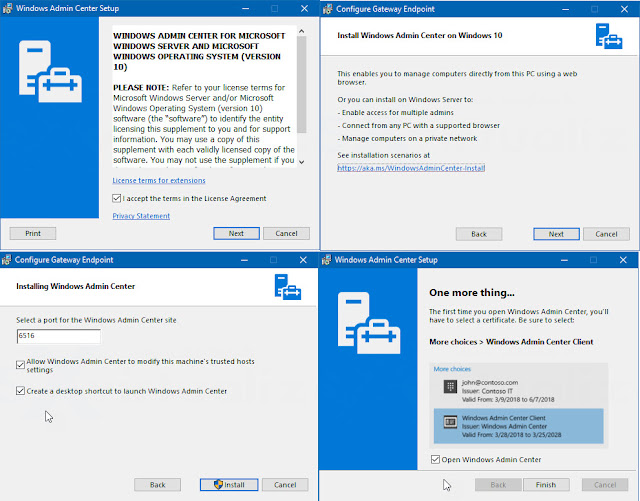Click installer icon in Install on Windows 10 title bar
Viewport: 640px width, 501px height.
coord(327,9)
